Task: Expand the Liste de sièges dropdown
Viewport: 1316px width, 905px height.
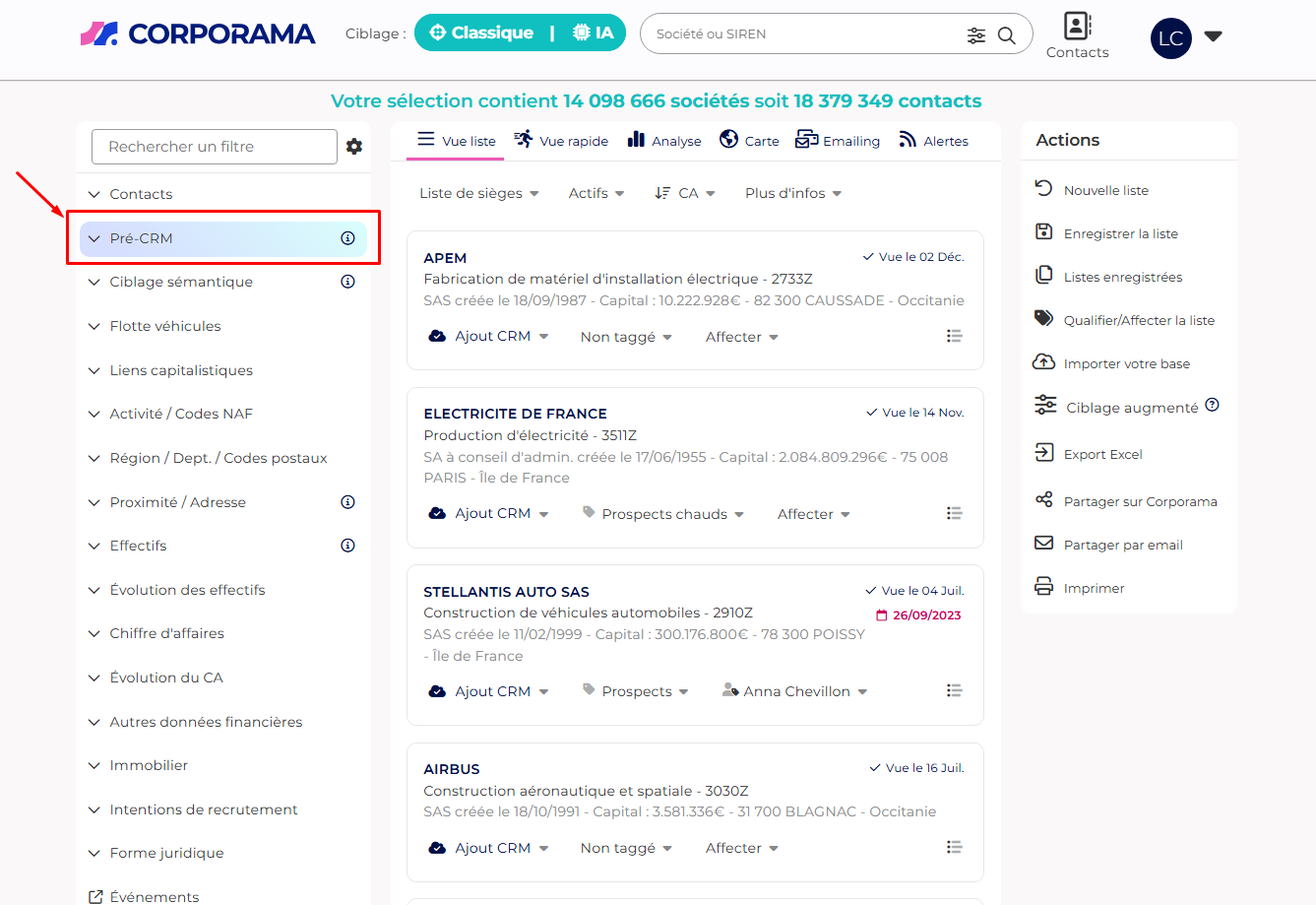Action: coord(478,194)
